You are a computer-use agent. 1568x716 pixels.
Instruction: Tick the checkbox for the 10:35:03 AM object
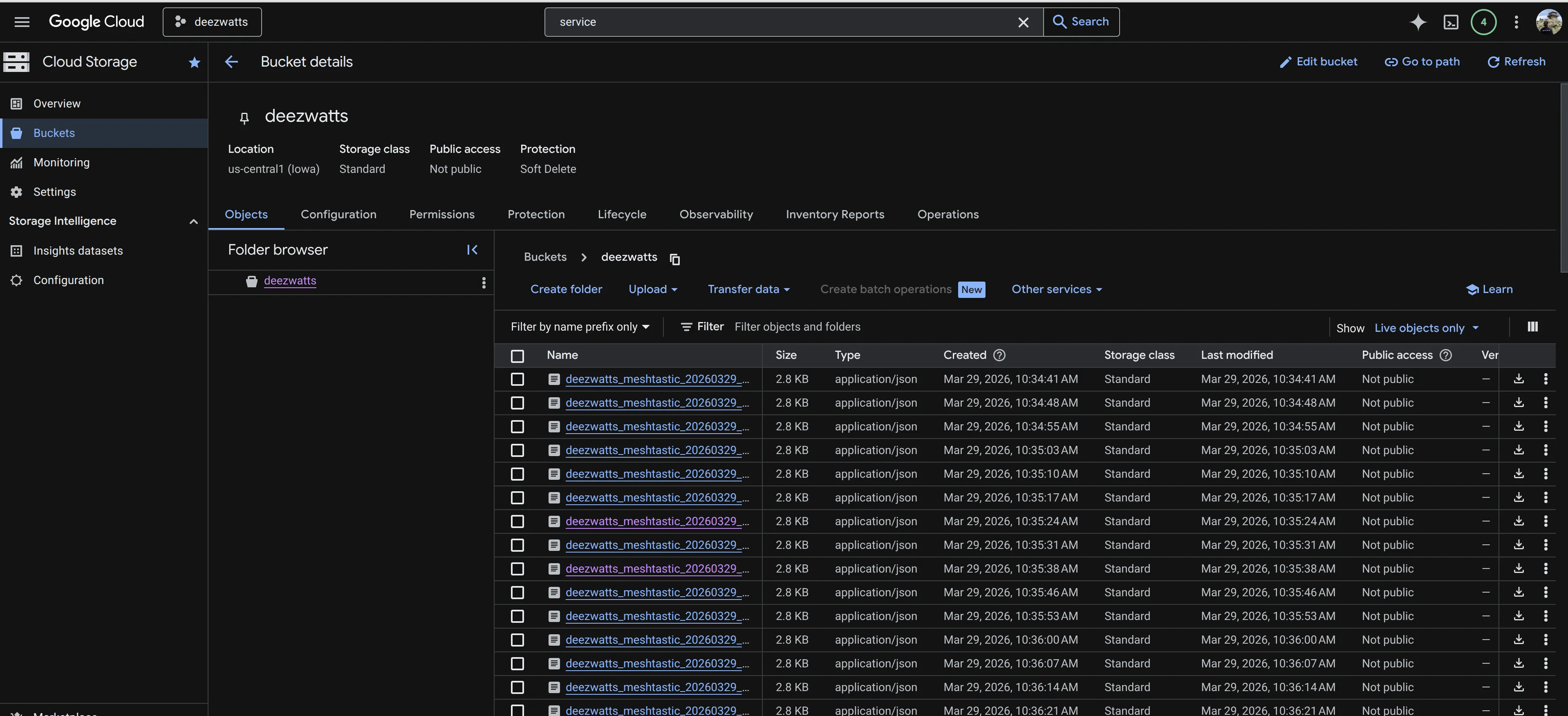[x=517, y=451]
